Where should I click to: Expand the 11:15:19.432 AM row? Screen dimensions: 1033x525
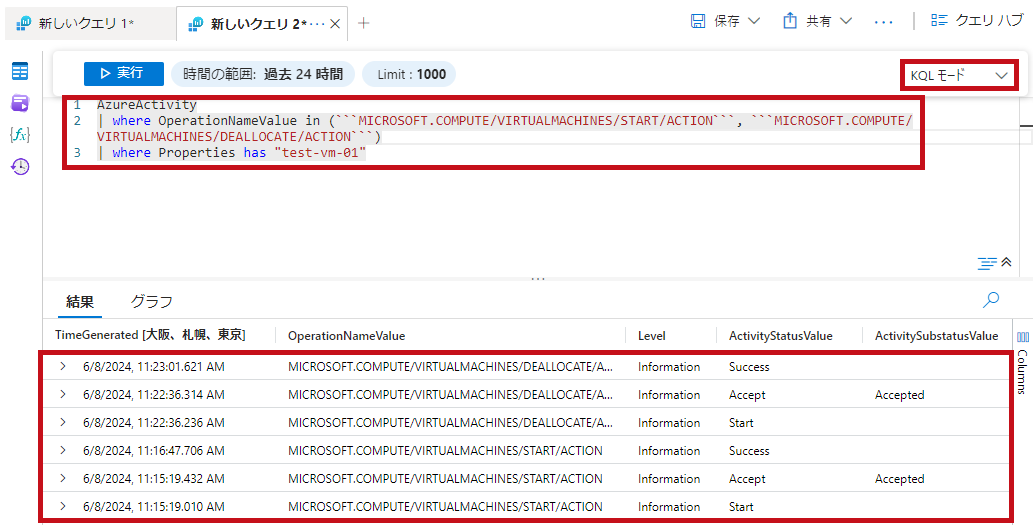point(63,478)
